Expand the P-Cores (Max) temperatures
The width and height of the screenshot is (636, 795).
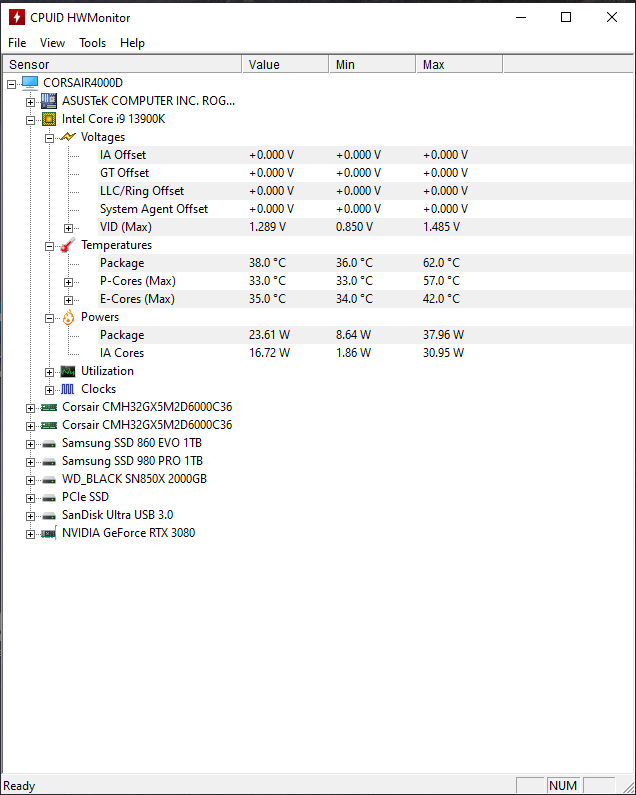[69, 281]
